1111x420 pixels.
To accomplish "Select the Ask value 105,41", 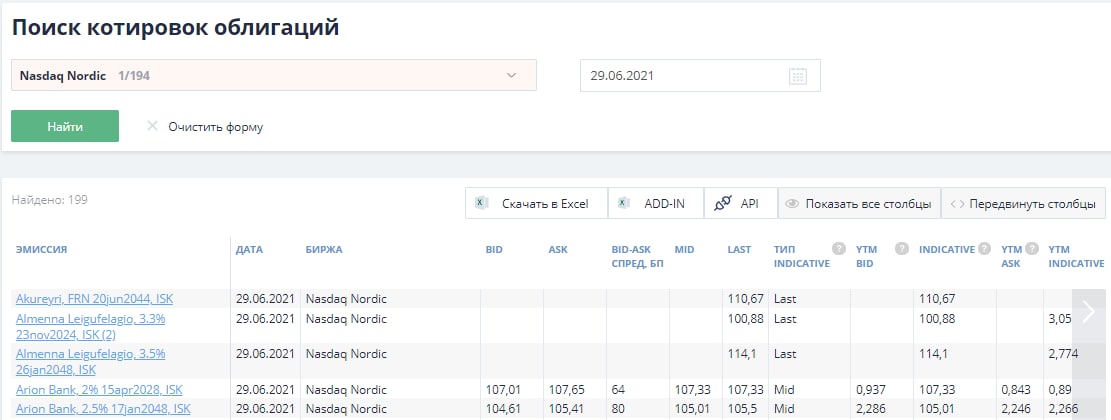I will pos(566,409).
